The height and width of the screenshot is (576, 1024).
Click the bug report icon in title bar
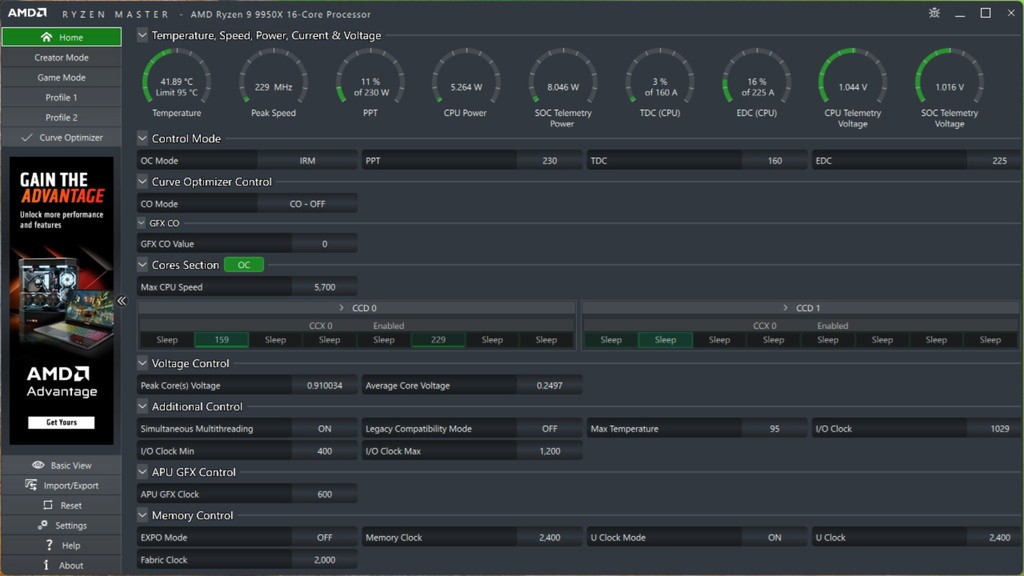934,13
